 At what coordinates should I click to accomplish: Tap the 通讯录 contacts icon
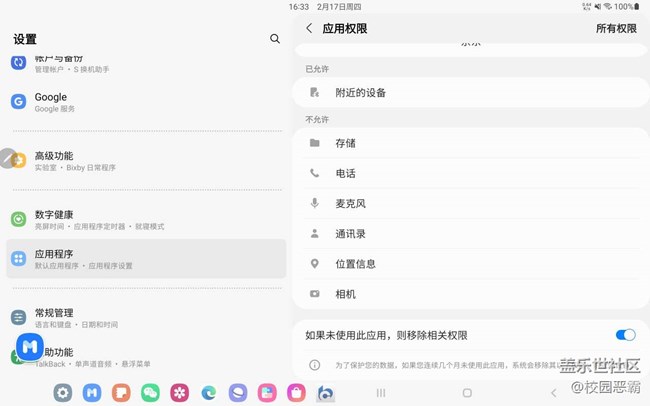pos(315,234)
